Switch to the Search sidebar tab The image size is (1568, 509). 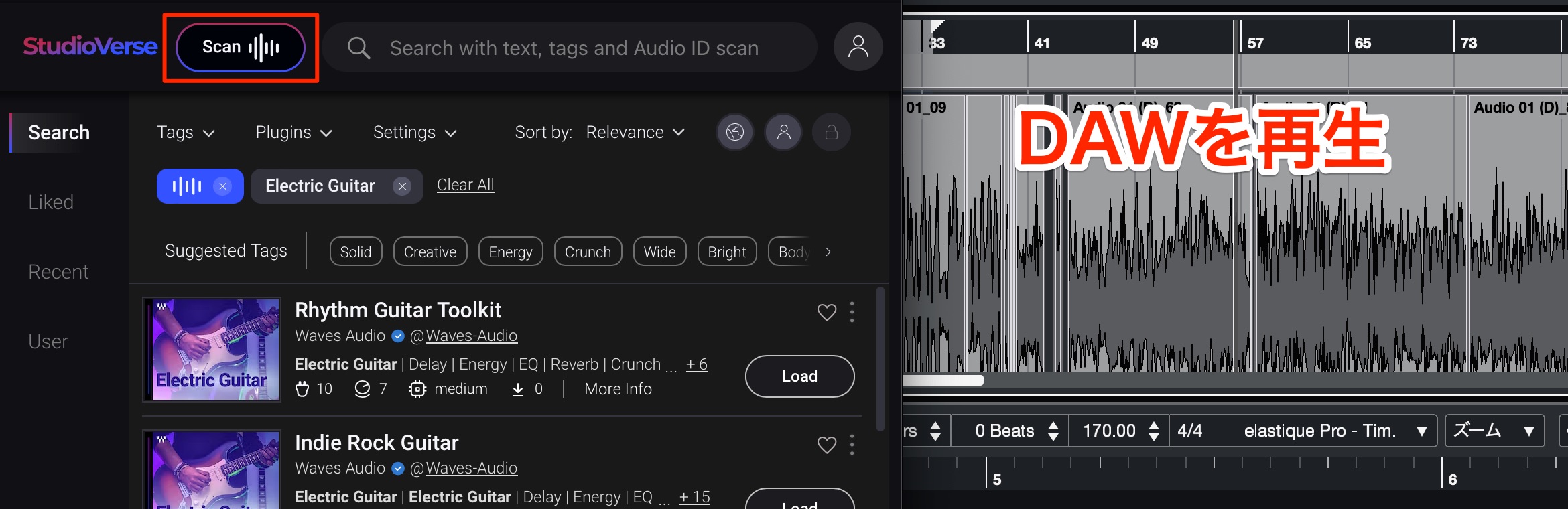(x=59, y=133)
